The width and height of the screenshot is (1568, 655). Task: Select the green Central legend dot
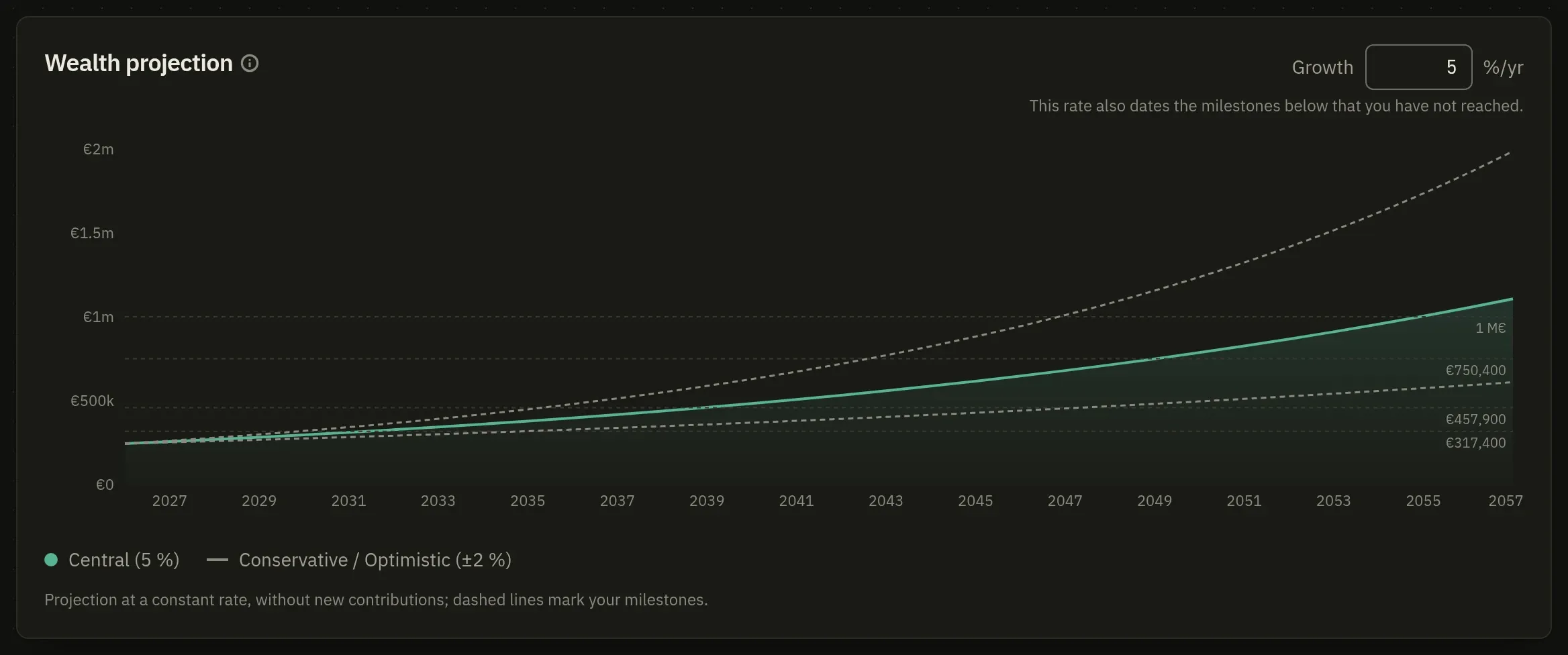click(51, 560)
